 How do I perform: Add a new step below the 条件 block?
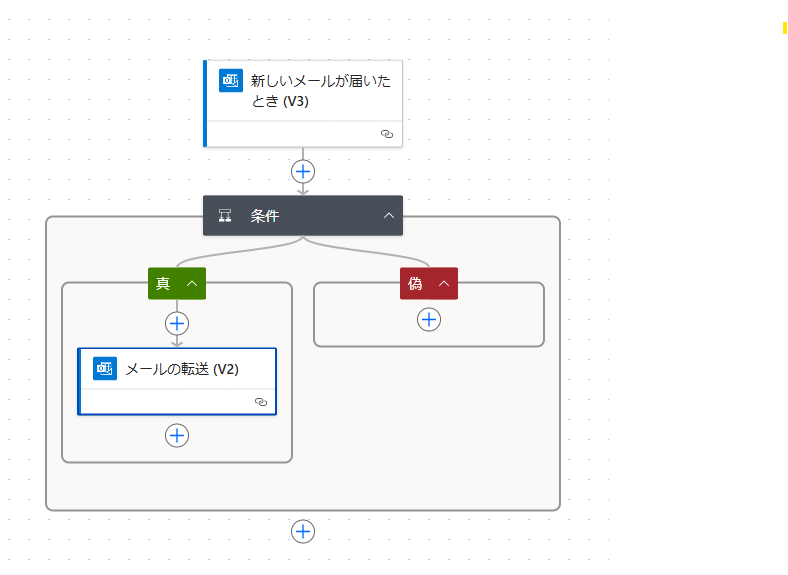click(x=303, y=532)
